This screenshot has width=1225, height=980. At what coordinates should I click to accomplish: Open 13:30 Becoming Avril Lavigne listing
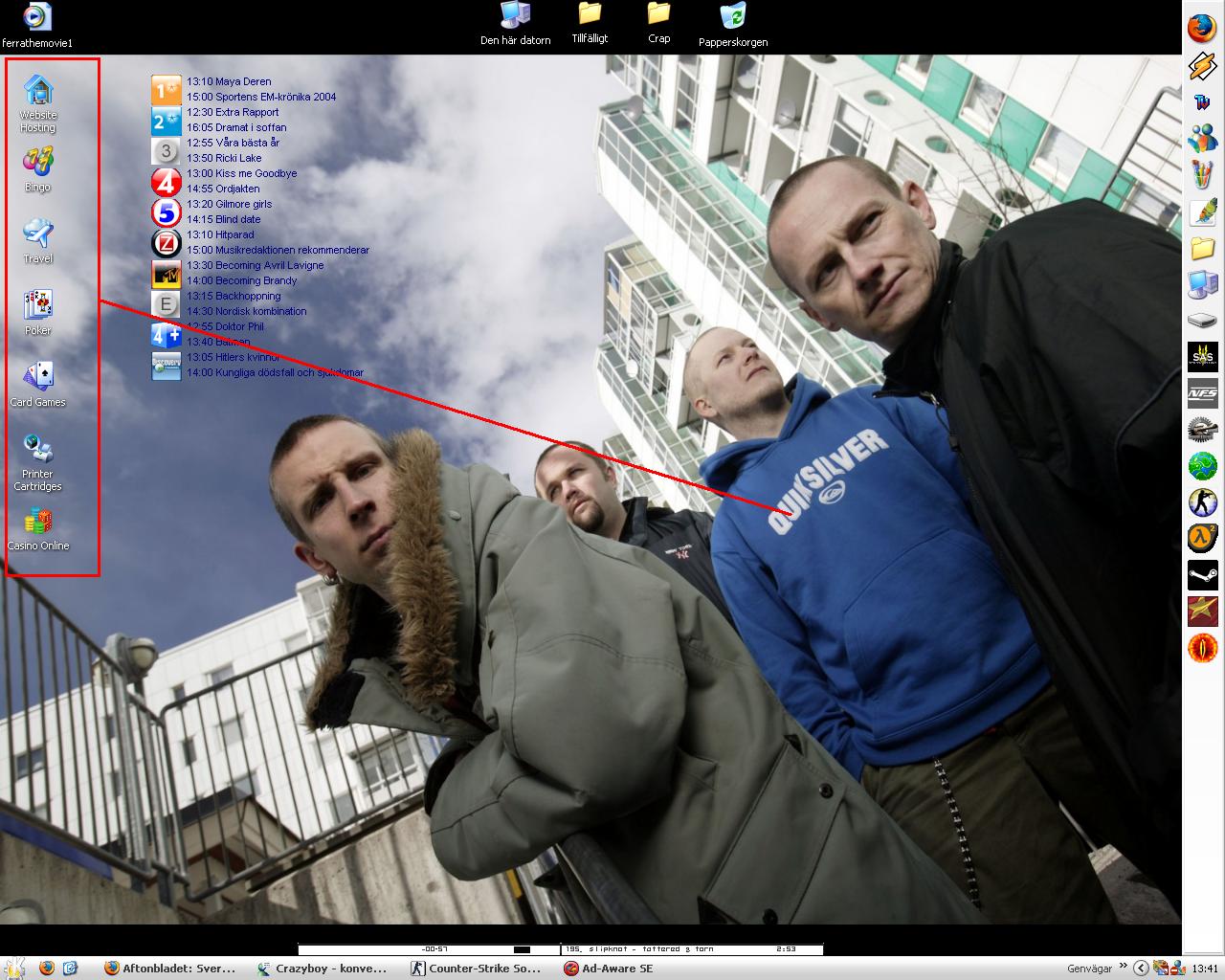click(256, 265)
